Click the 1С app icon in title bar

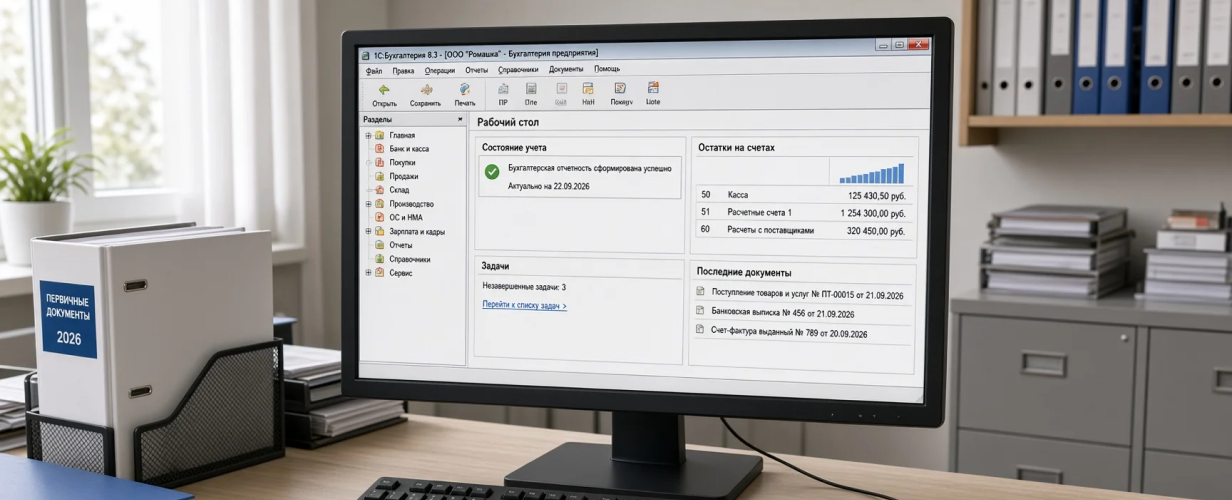tap(365, 55)
